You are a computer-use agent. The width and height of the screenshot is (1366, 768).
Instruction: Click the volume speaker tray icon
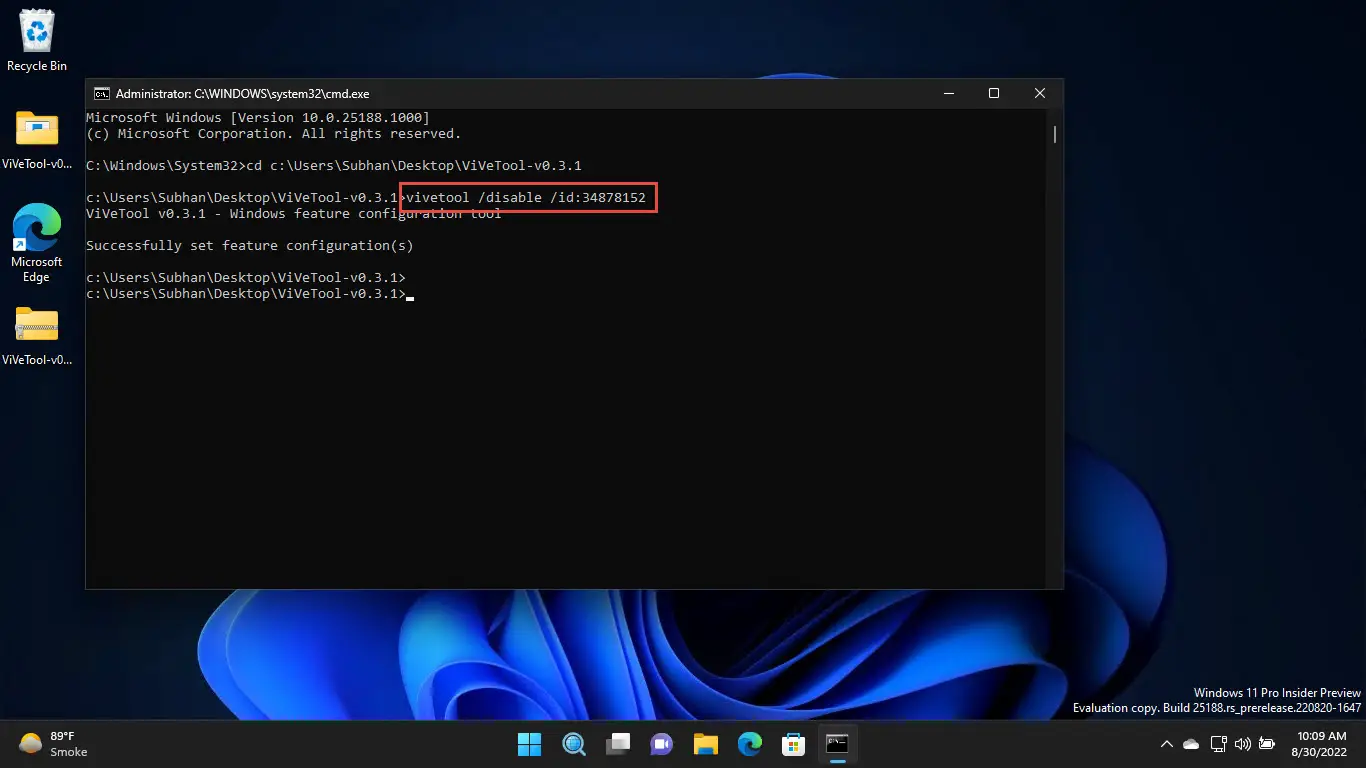[1243, 744]
